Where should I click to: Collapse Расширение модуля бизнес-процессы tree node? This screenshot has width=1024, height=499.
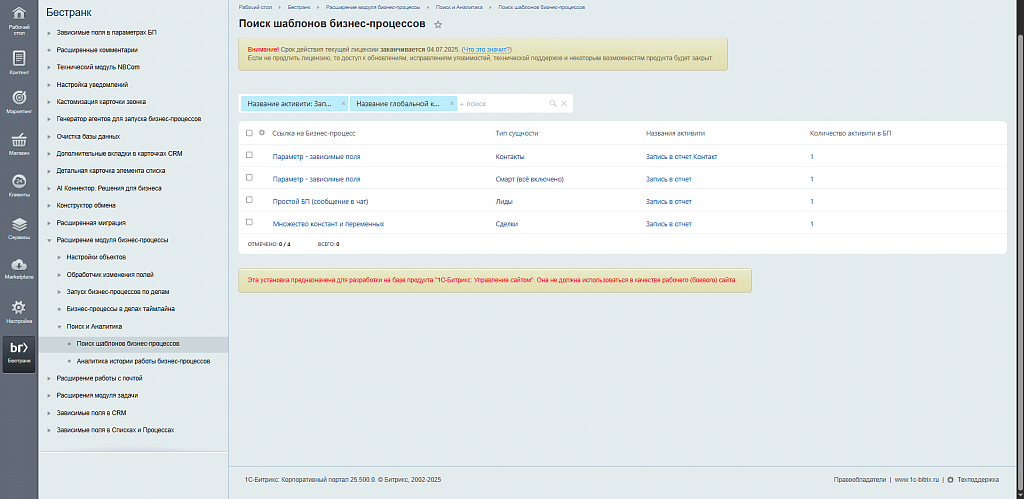pos(49,240)
